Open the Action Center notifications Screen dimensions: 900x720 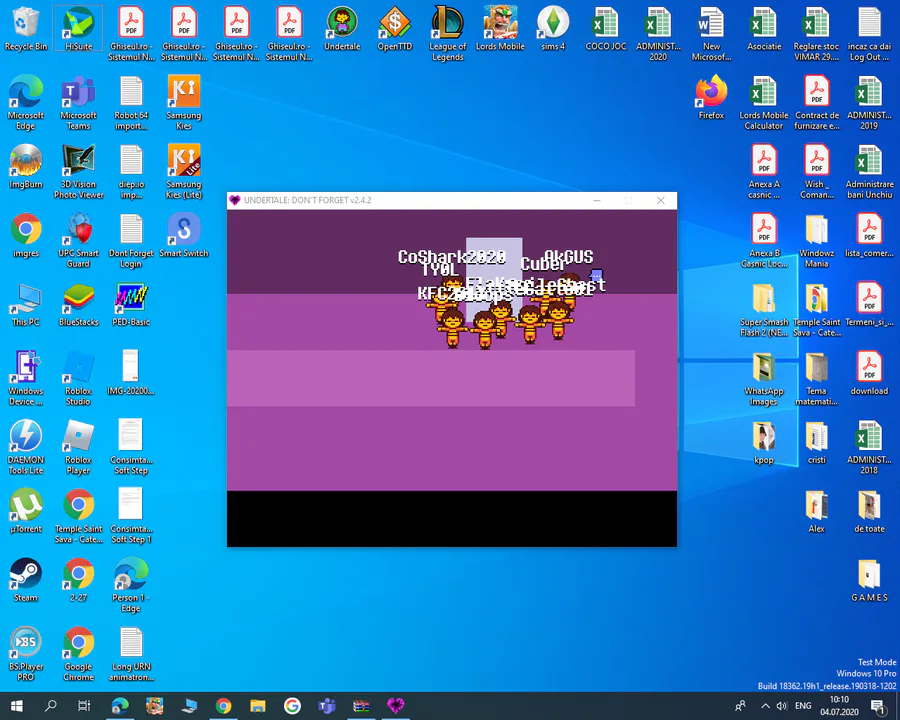click(878, 706)
